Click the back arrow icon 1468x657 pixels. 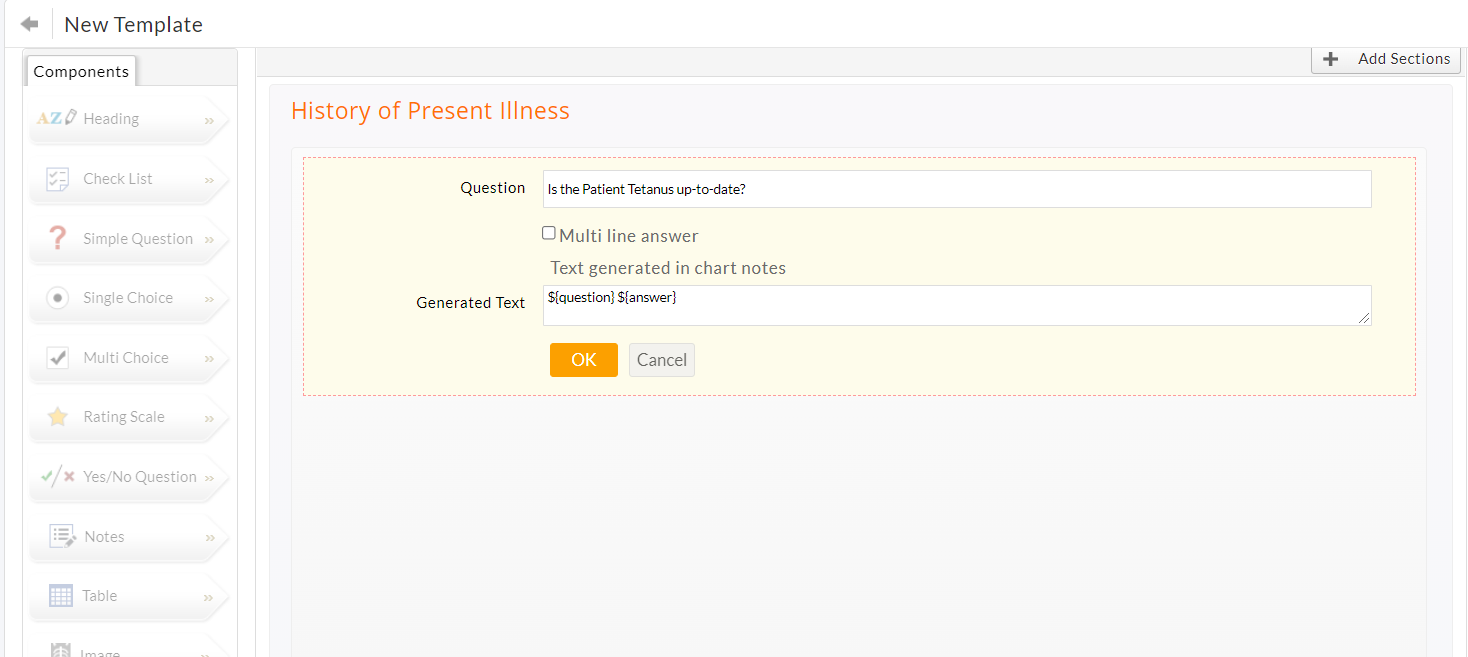coord(29,24)
